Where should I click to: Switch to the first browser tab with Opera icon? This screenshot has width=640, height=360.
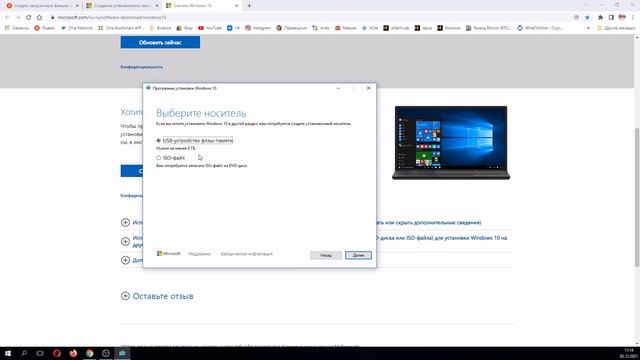tap(41, 6)
